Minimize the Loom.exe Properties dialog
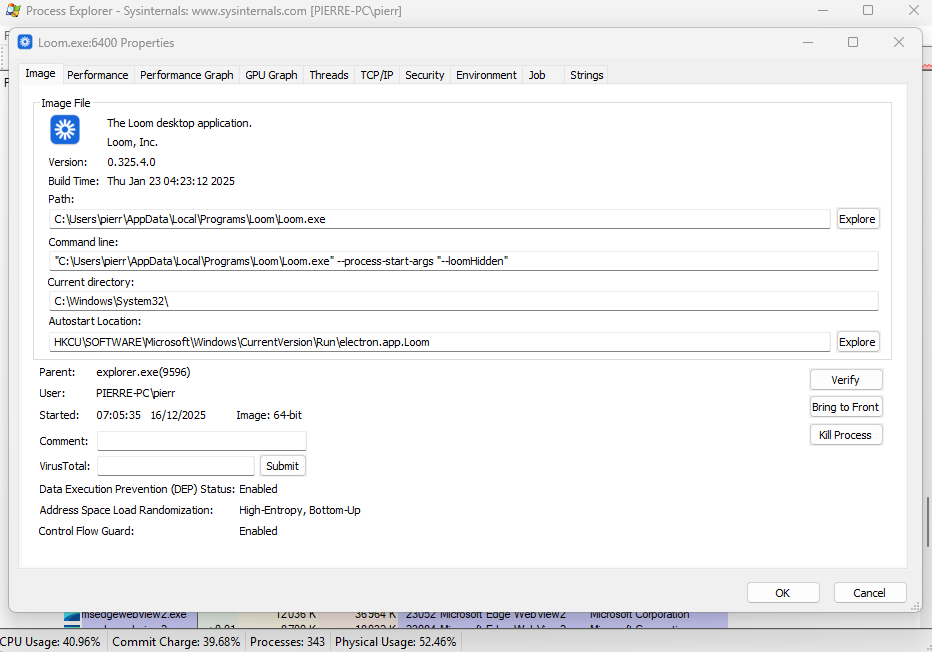This screenshot has height=652, width=932. [808, 42]
